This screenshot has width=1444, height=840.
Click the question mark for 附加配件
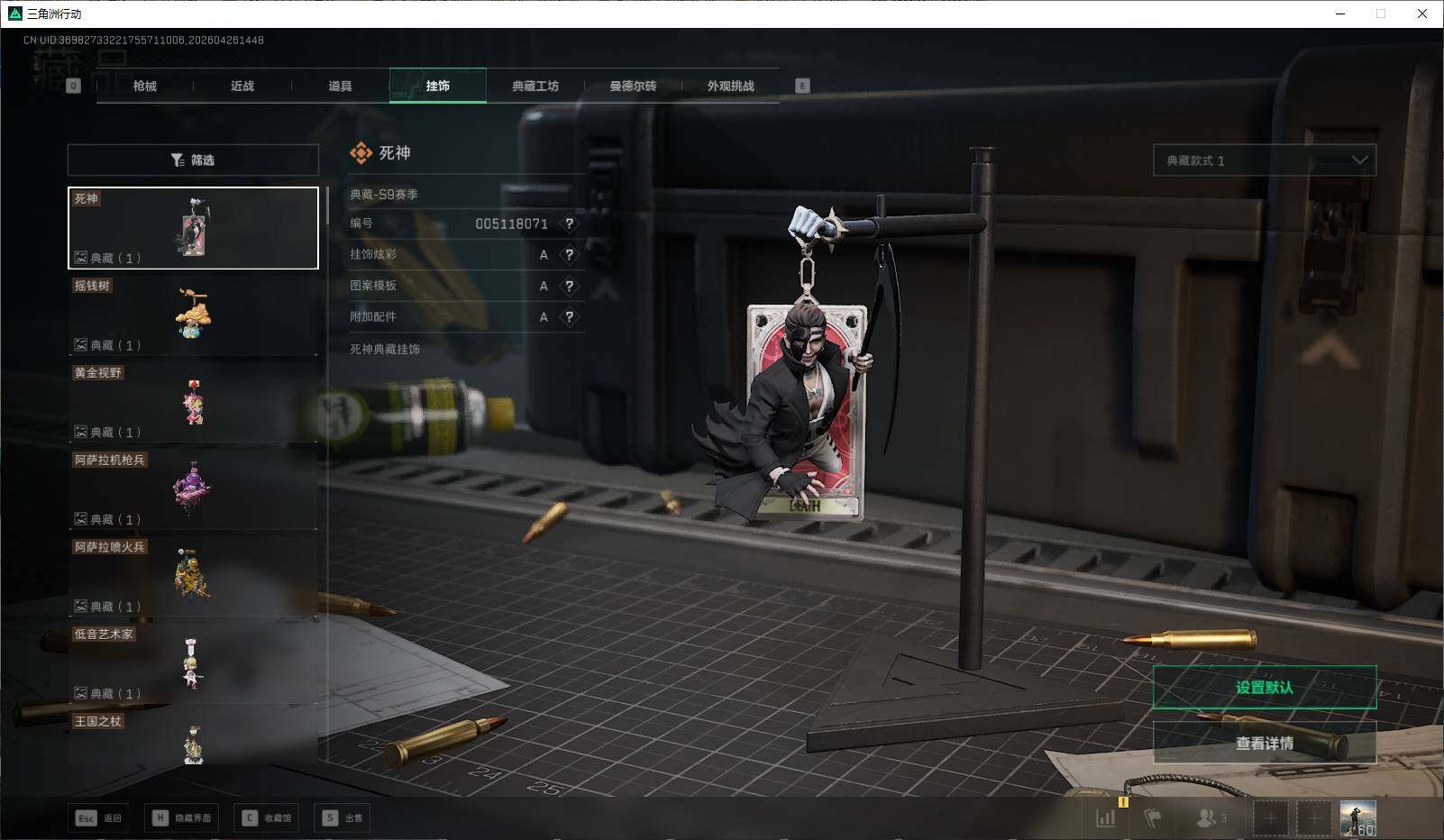pos(569,317)
